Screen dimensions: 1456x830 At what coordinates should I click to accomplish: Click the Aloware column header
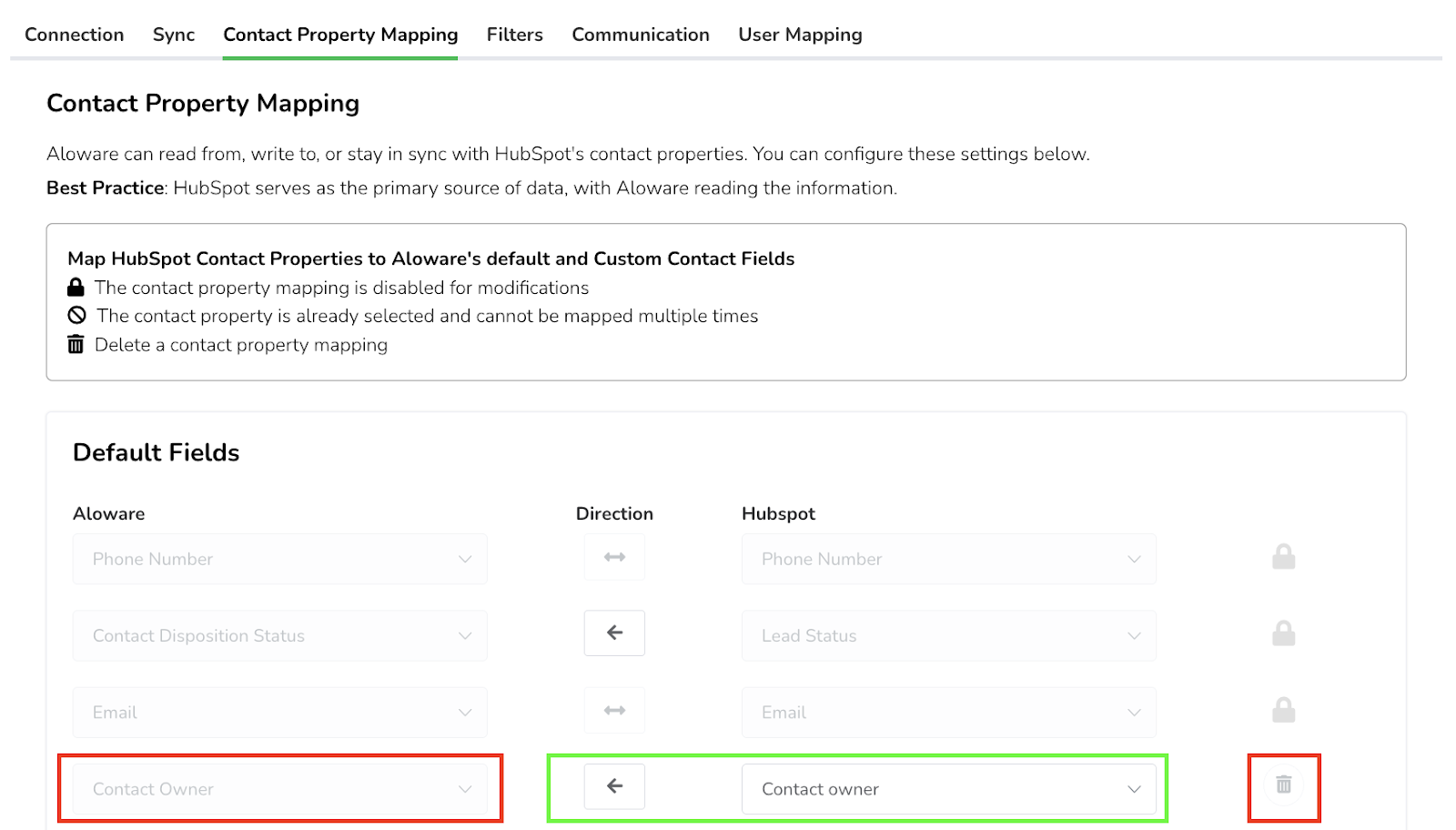point(109,513)
